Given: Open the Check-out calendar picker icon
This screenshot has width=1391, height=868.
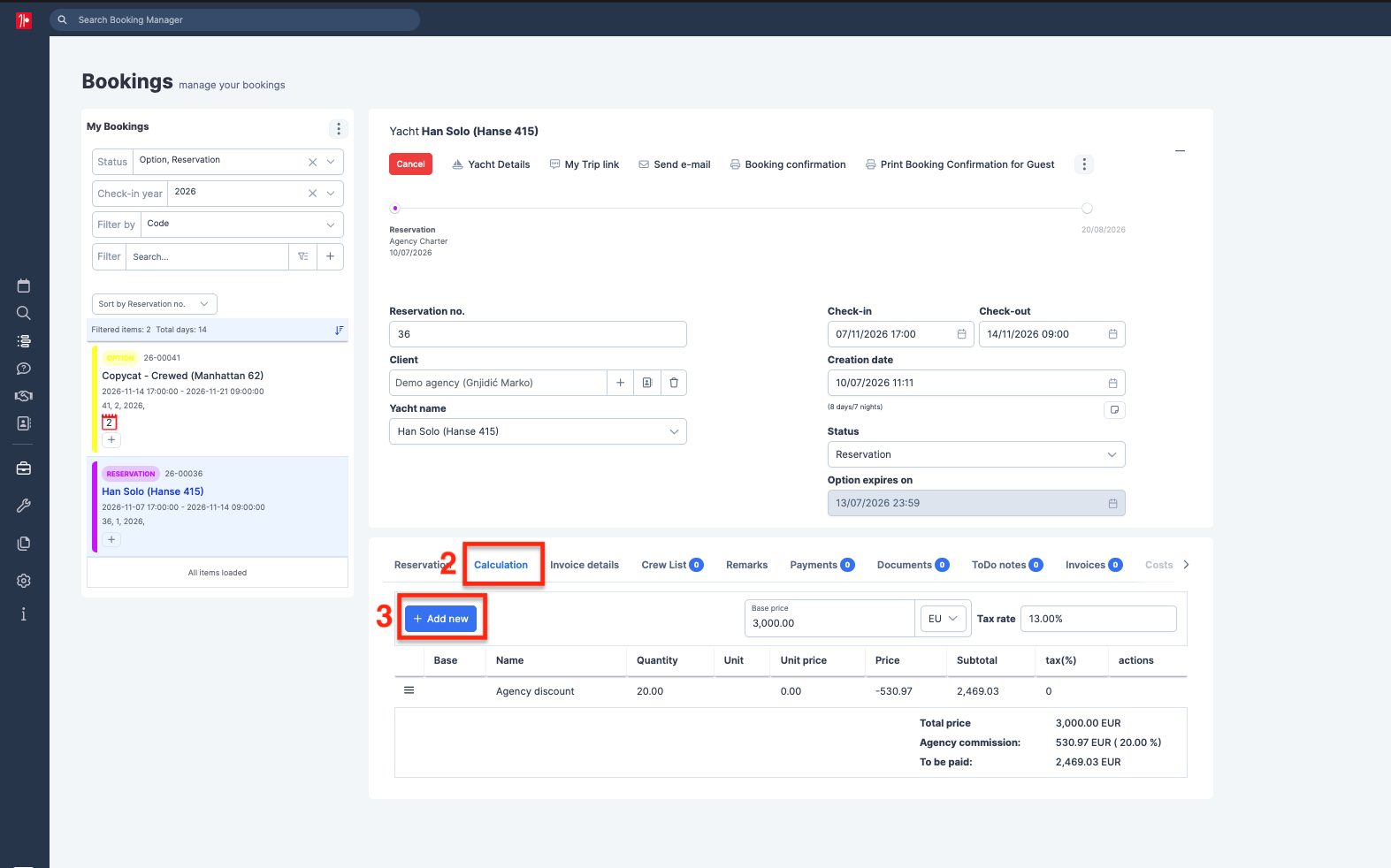Looking at the screenshot, I should click(1112, 334).
